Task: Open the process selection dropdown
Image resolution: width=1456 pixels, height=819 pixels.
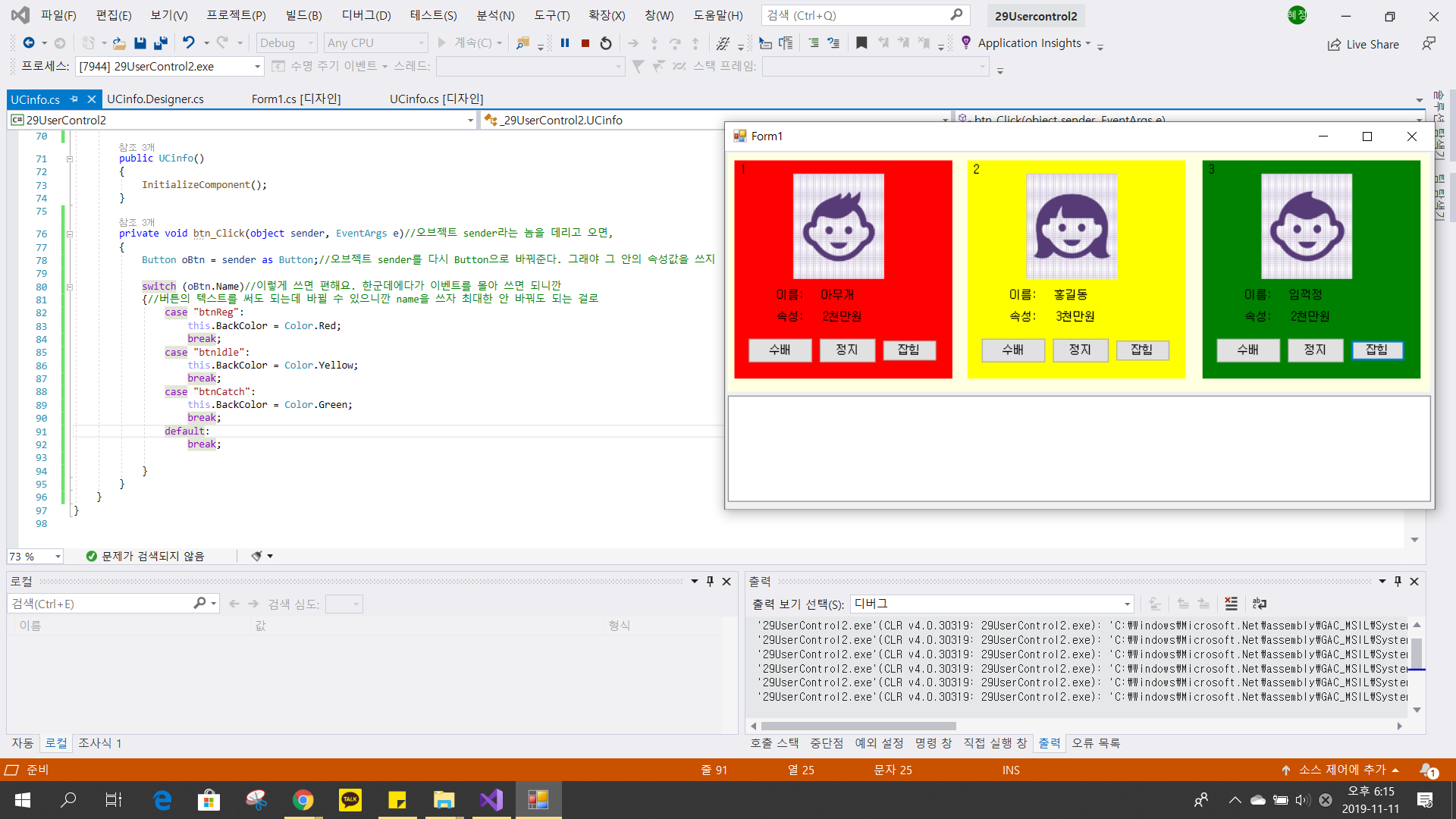Action: 257,67
